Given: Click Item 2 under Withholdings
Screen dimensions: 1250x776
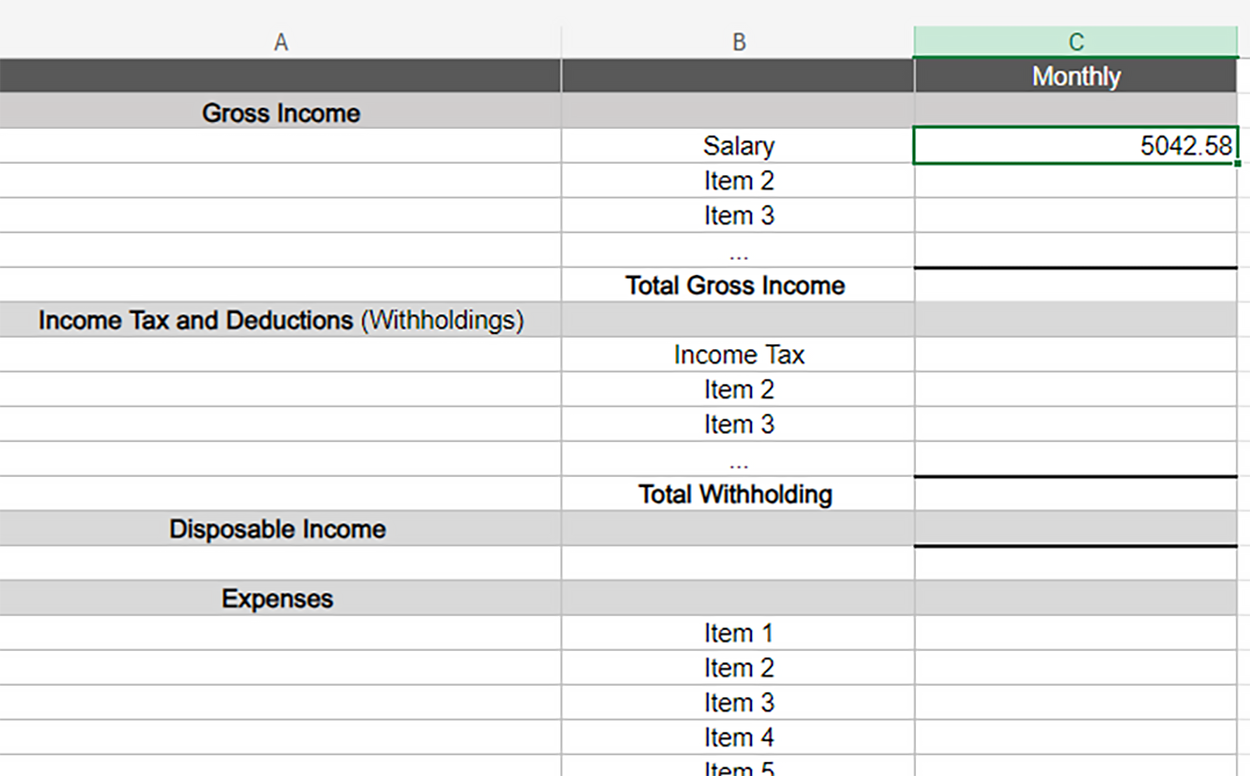Looking at the screenshot, I should click(738, 389).
